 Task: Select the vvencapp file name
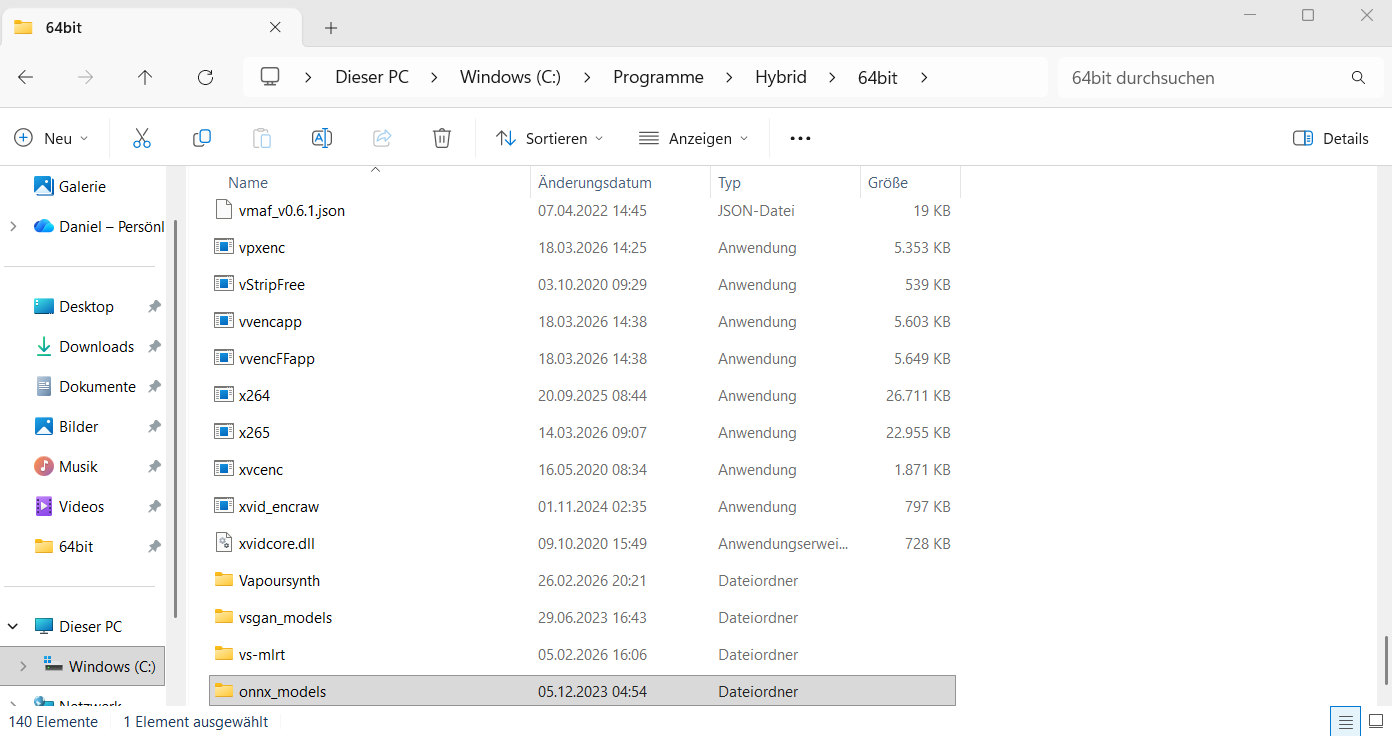(x=271, y=321)
